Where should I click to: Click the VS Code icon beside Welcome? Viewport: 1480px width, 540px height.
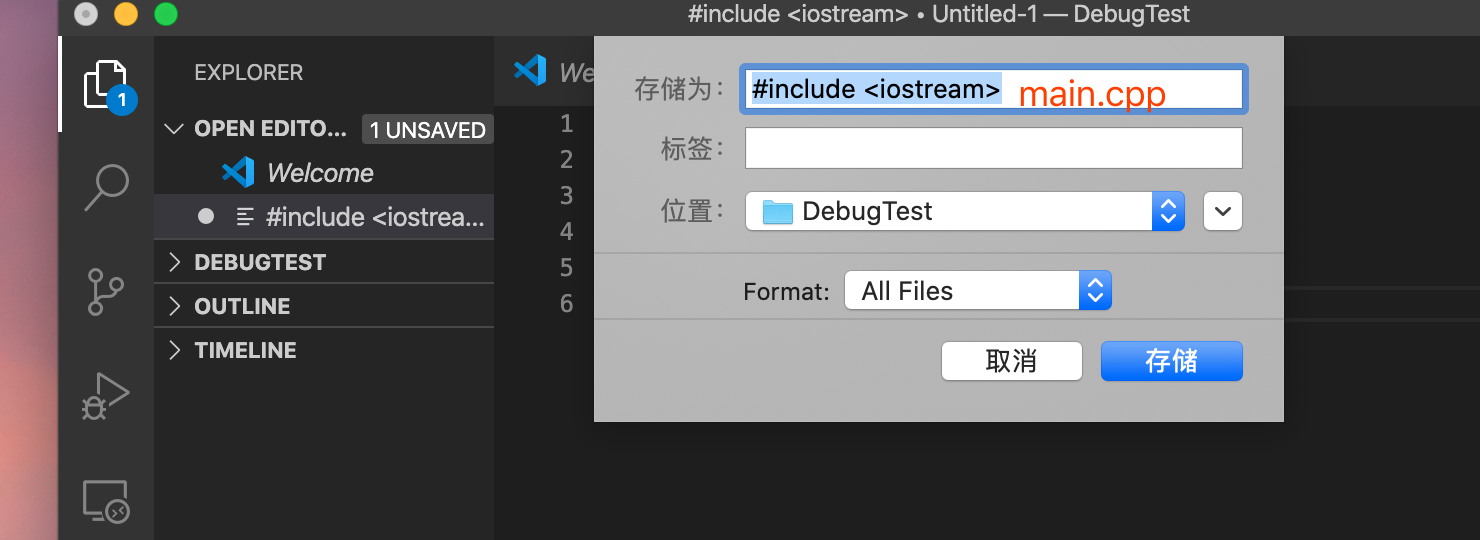tap(238, 173)
